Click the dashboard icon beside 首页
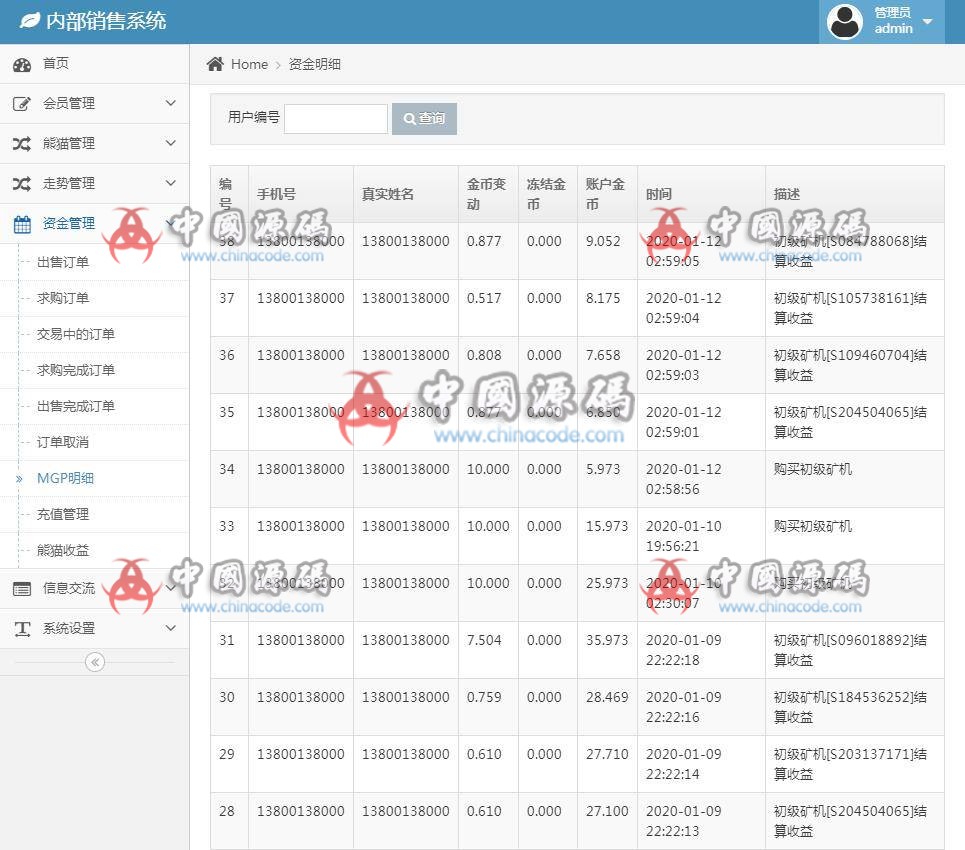The width and height of the screenshot is (965, 850). 22,64
